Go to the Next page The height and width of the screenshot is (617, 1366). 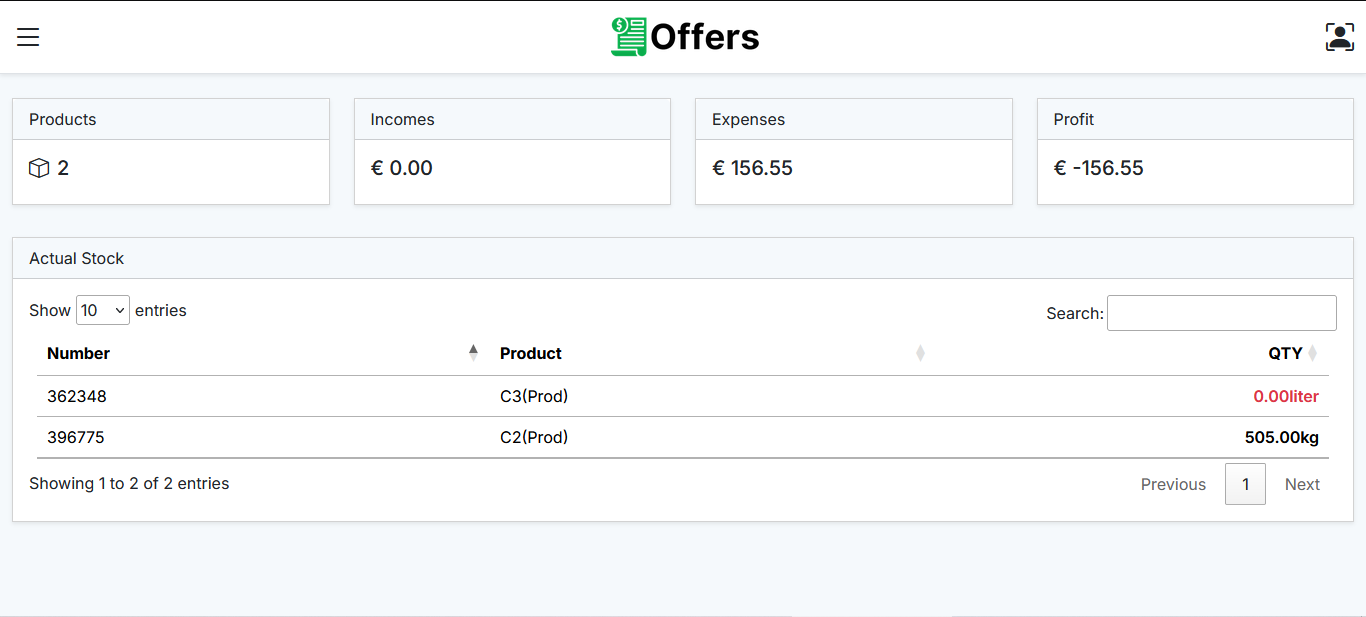pyautogui.click(x=1302, y=484)
